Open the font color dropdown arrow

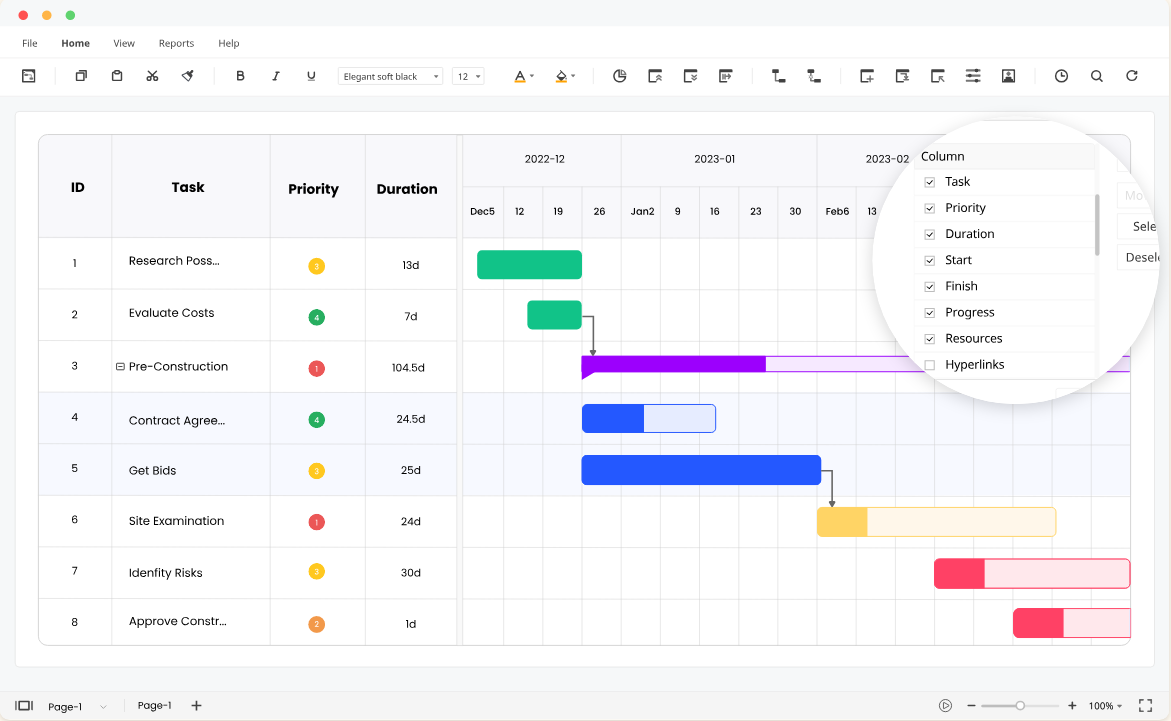point(532,76)
